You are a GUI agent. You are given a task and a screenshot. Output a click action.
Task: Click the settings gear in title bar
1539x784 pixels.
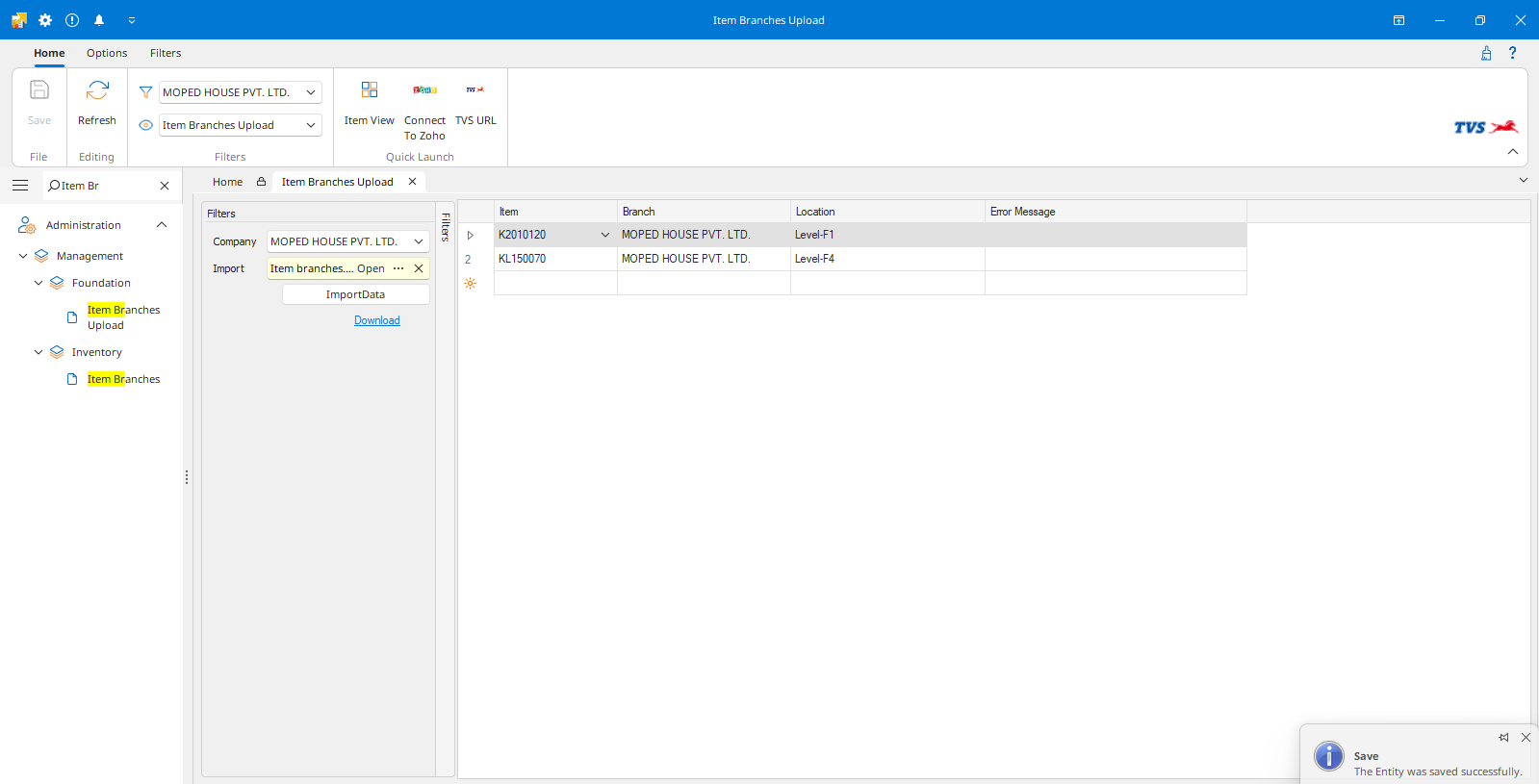[45, 20]
